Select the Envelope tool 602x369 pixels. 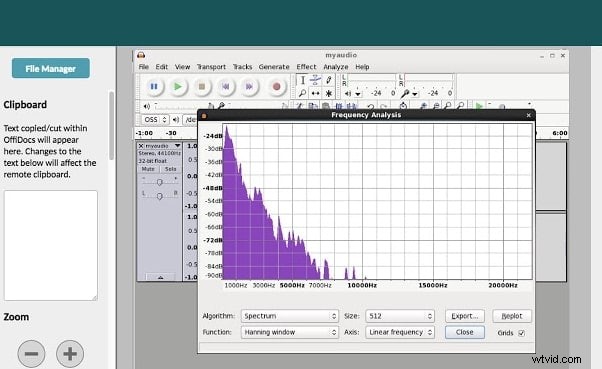click(x=315, y=80)
